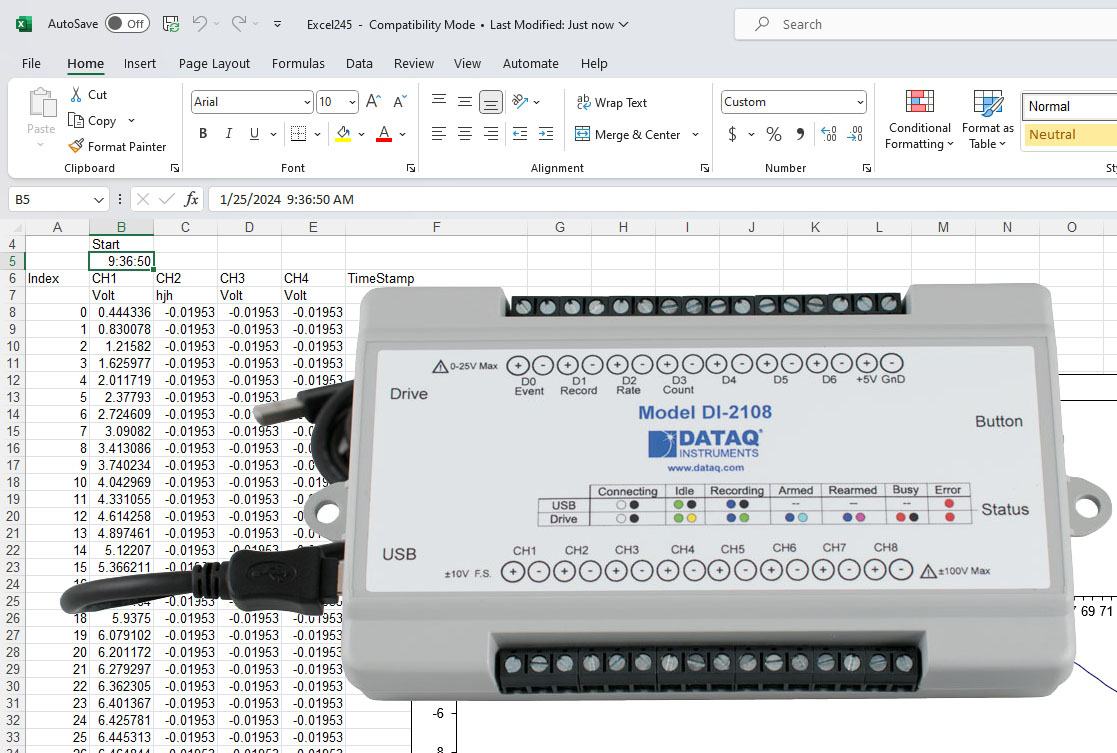The width and height of the screenshot is (1117, 753).
Task: Open the Help tab
Action: [x=594, y=63]
